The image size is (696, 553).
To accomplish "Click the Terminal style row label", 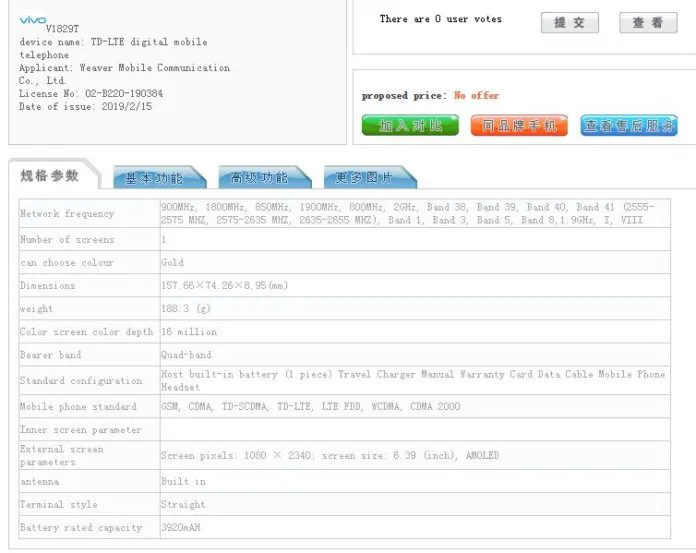I will pos(59,504).
